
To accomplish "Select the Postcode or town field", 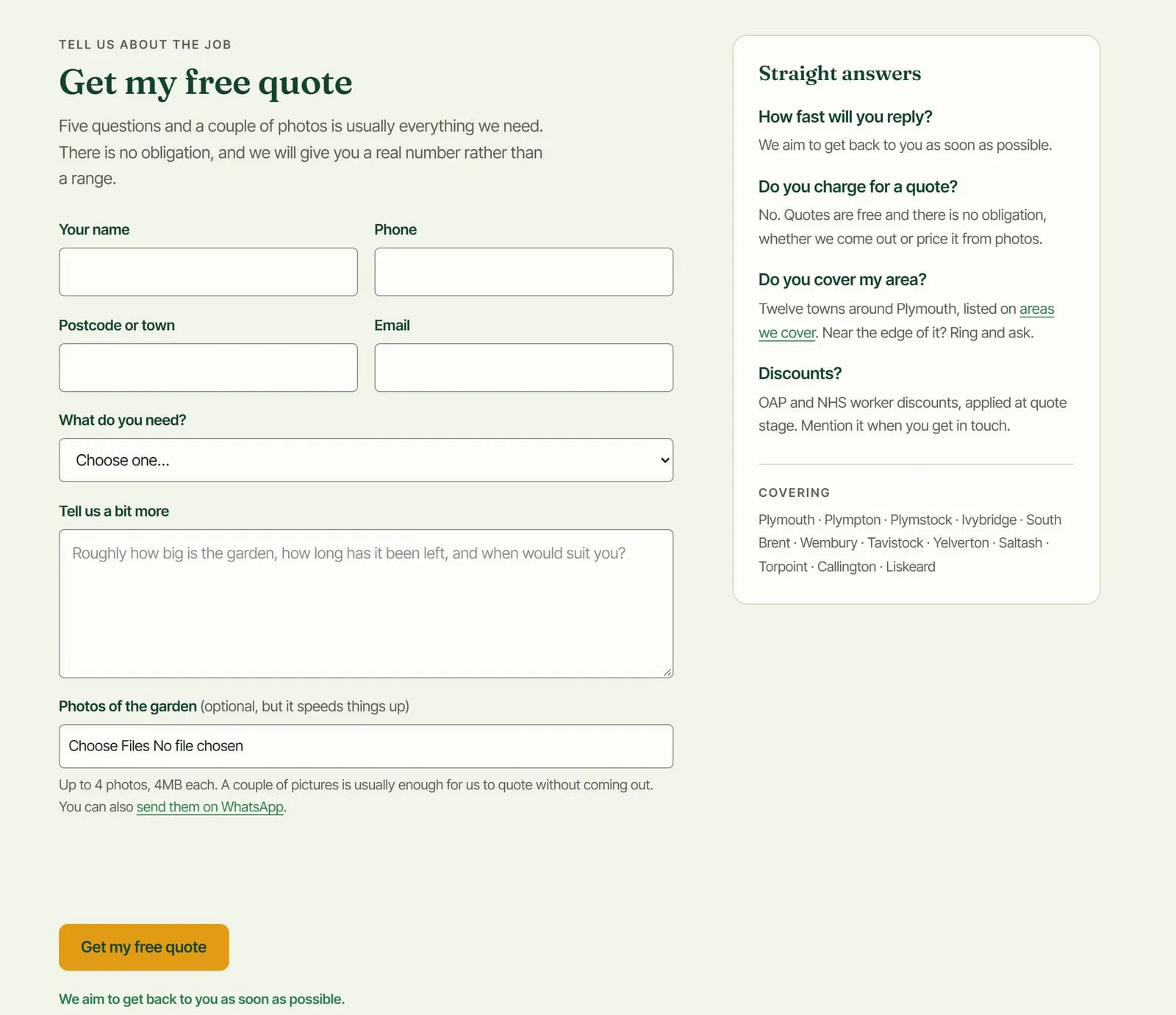I will pyautogui.click(x=208, y=367).
